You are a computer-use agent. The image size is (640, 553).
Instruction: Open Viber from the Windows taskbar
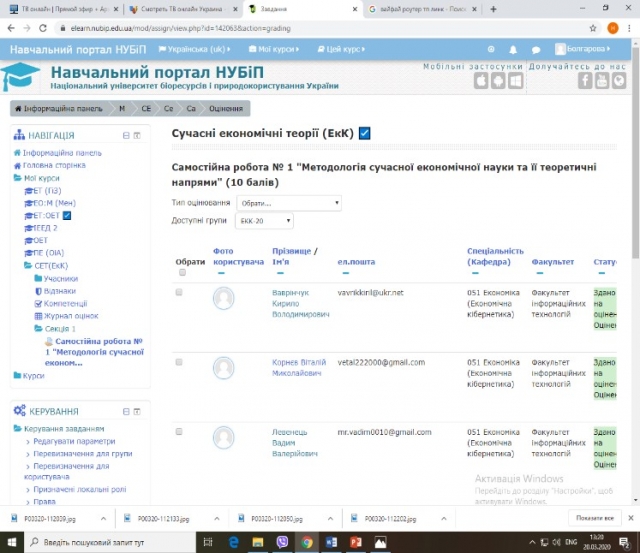[282, 541]
